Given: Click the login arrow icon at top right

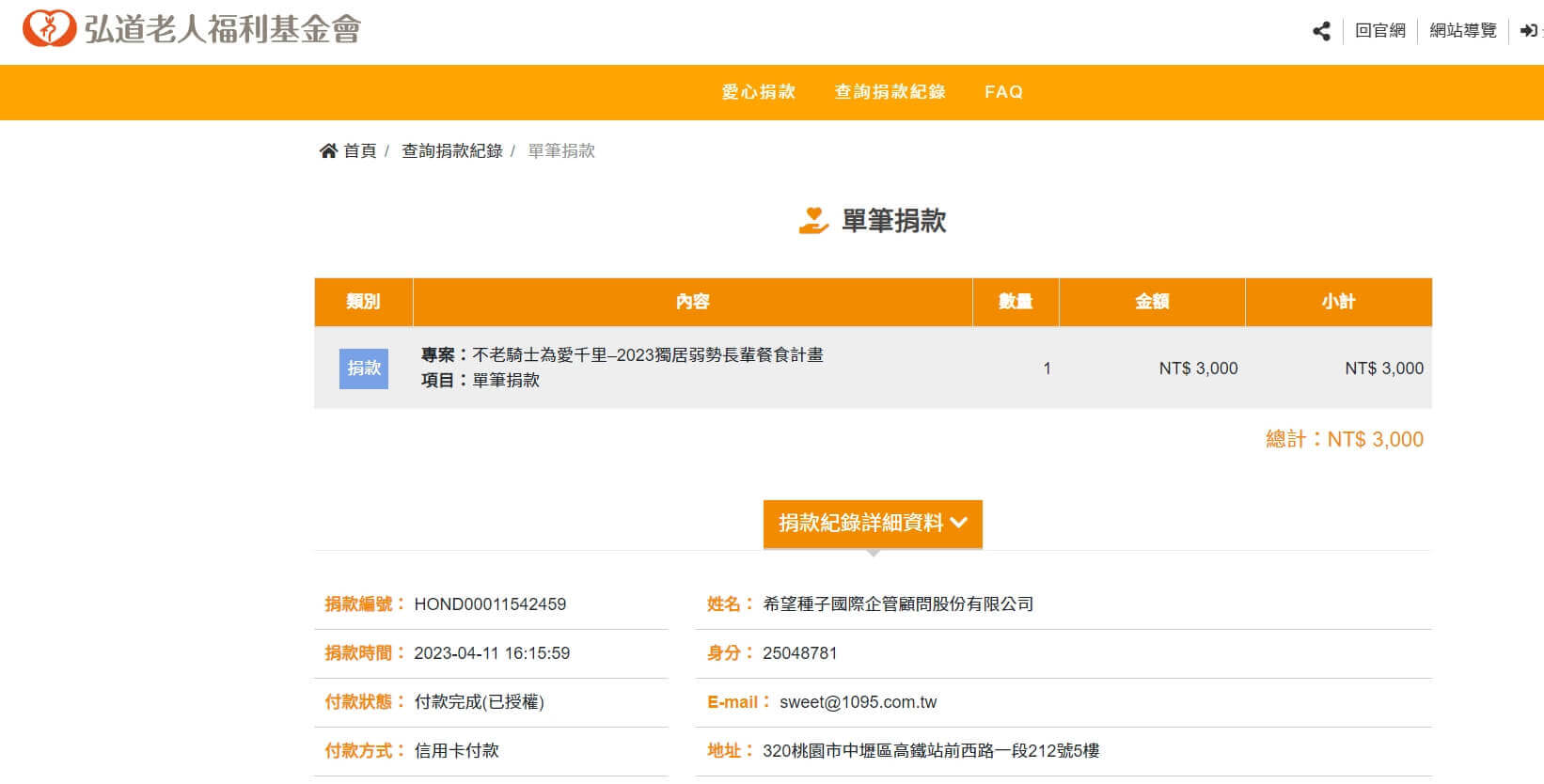Looking at the screenshot, I should (1529, 31).
